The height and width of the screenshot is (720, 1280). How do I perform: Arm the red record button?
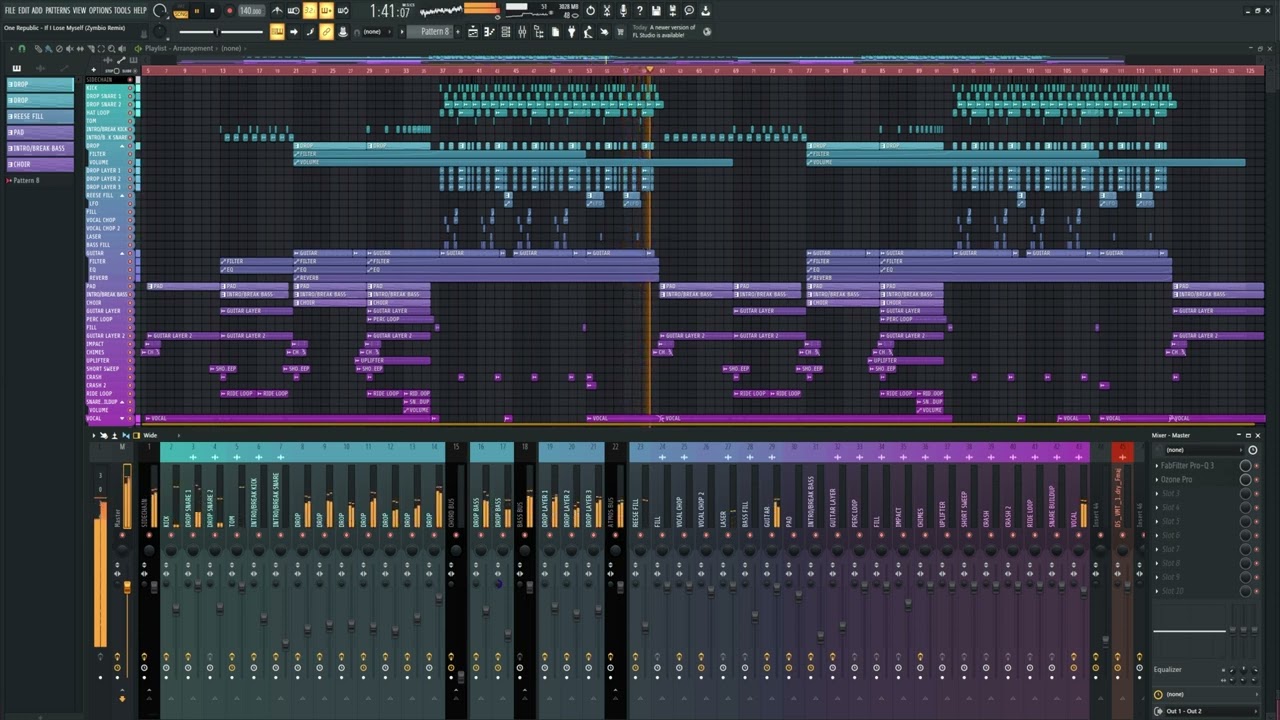229,11
